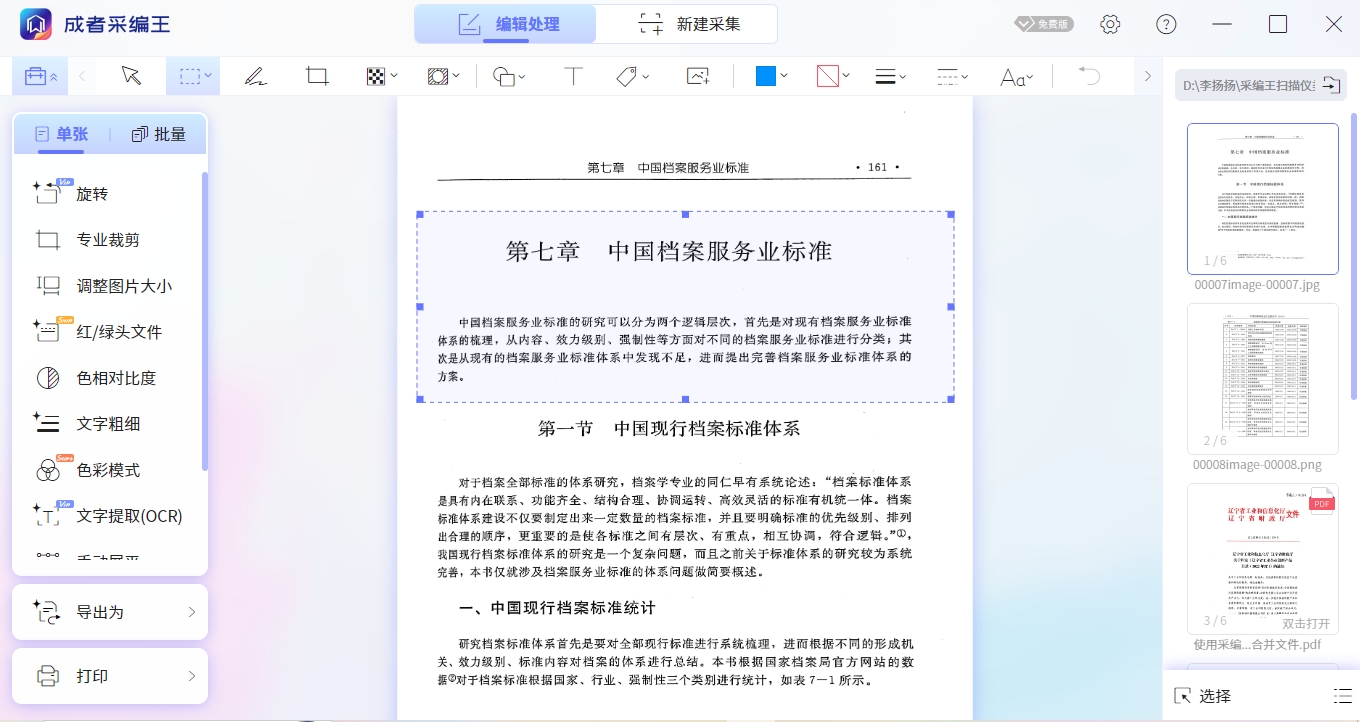Pick the shapes tool icon

click(504, 77)
